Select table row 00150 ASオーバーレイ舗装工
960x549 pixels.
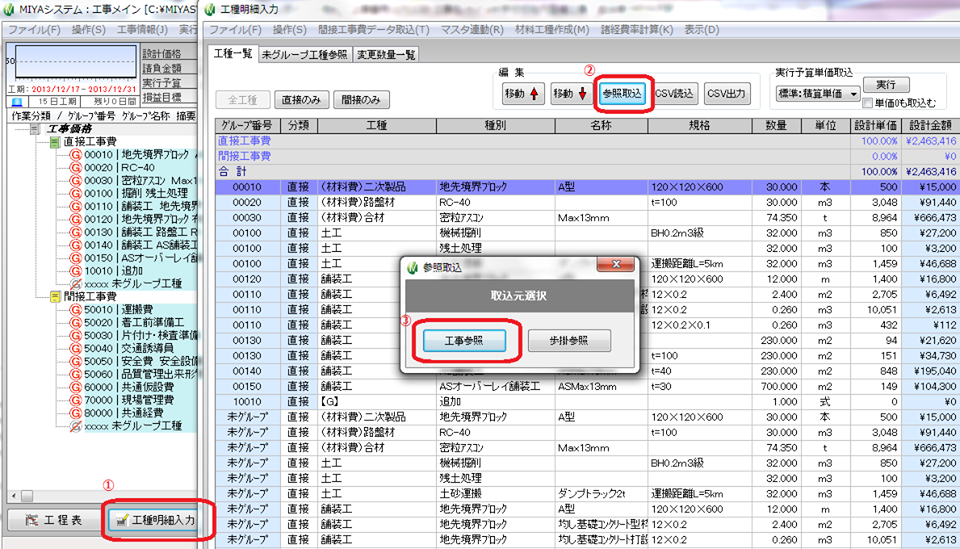(587, 387)
